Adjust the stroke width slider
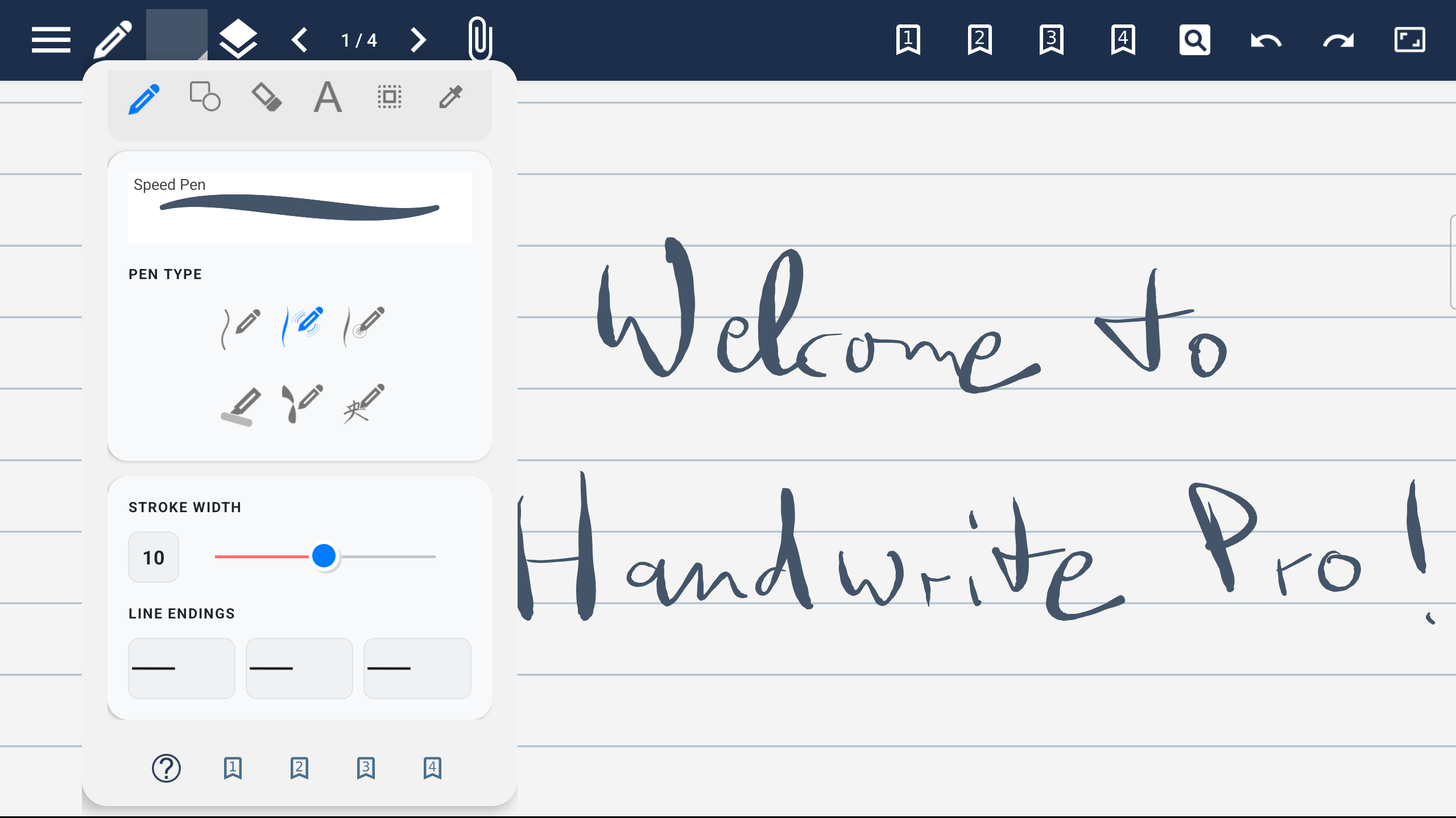The height and width of the screenshot is (818, 1456). pyautogui.click(x=325, y=557)
